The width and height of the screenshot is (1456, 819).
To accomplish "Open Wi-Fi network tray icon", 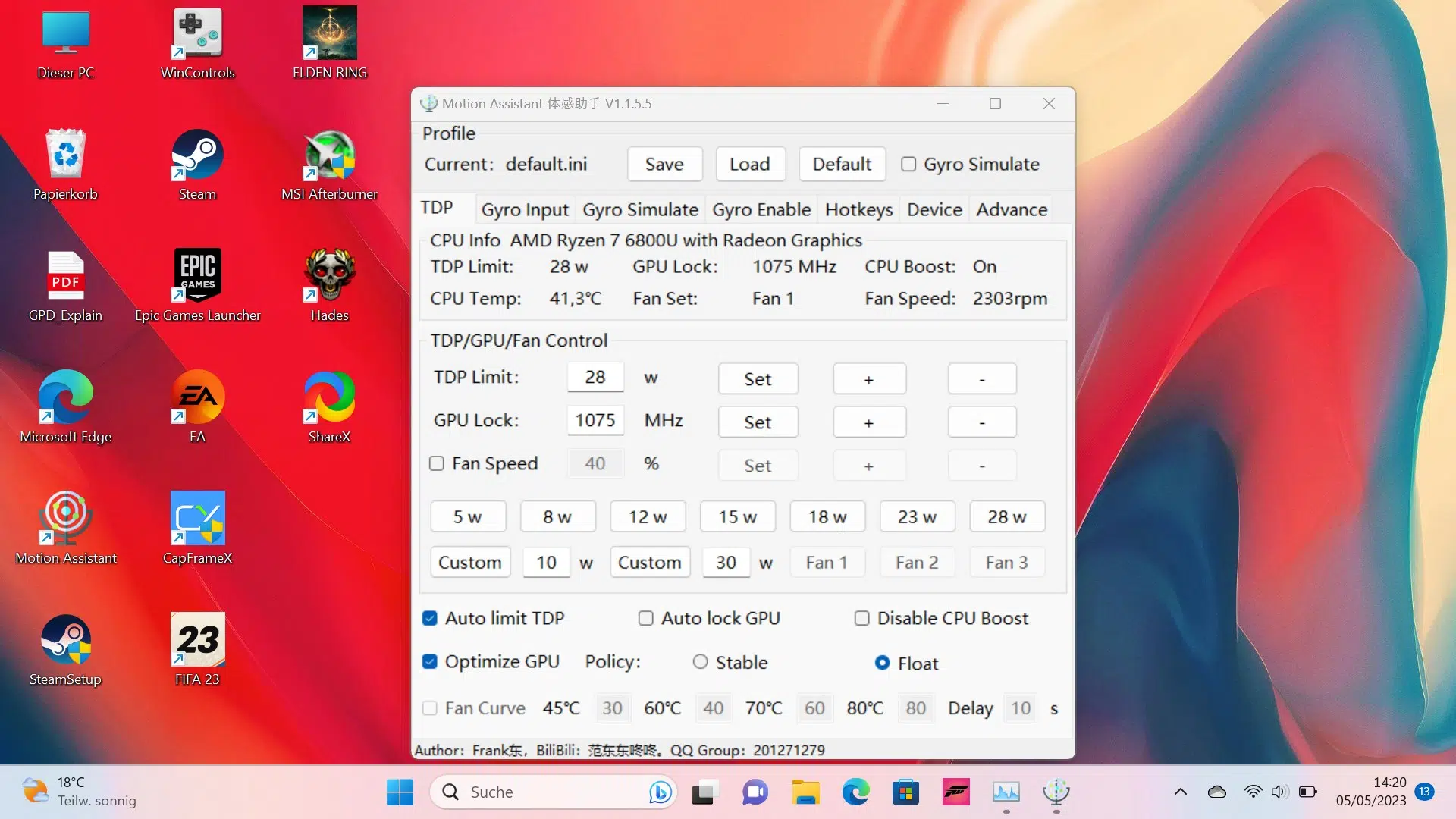I will tap(1253, 792).
